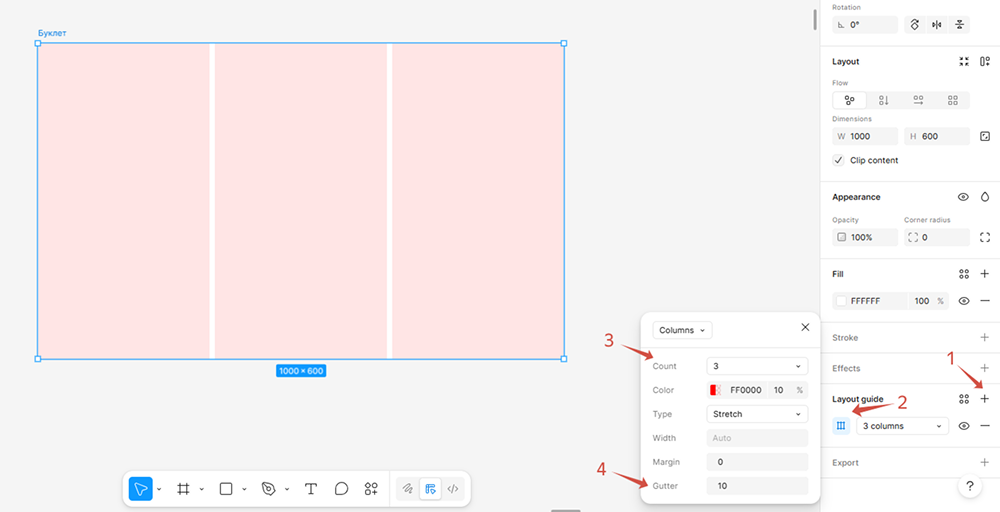Expand Frame tool options chevron
The image size is (1000, 512).
click(x=202, y=490)
